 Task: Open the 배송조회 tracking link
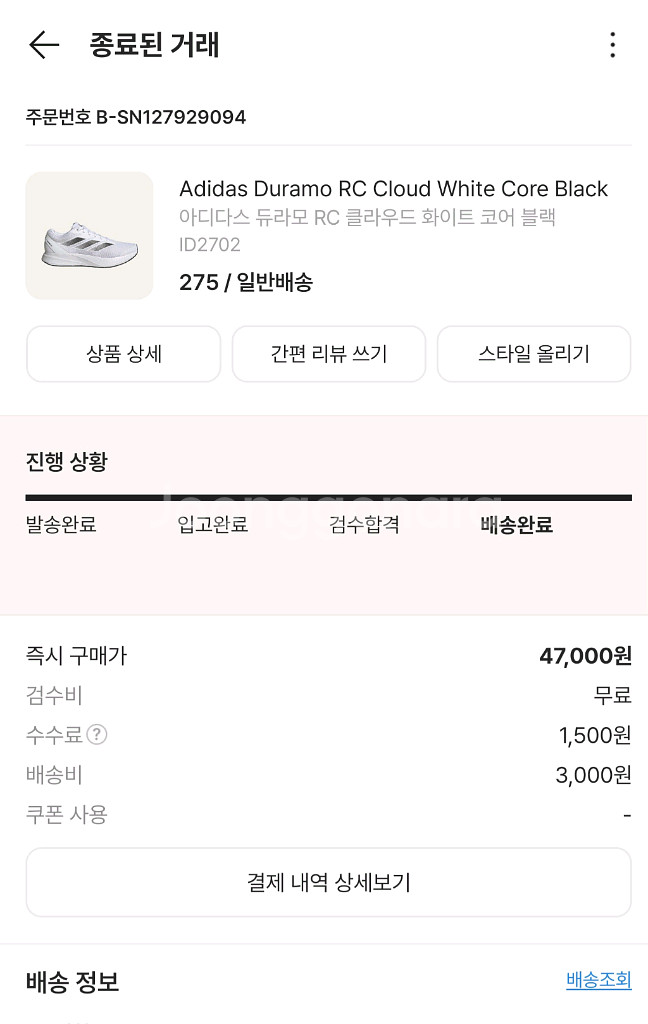(x=598, y=980)
